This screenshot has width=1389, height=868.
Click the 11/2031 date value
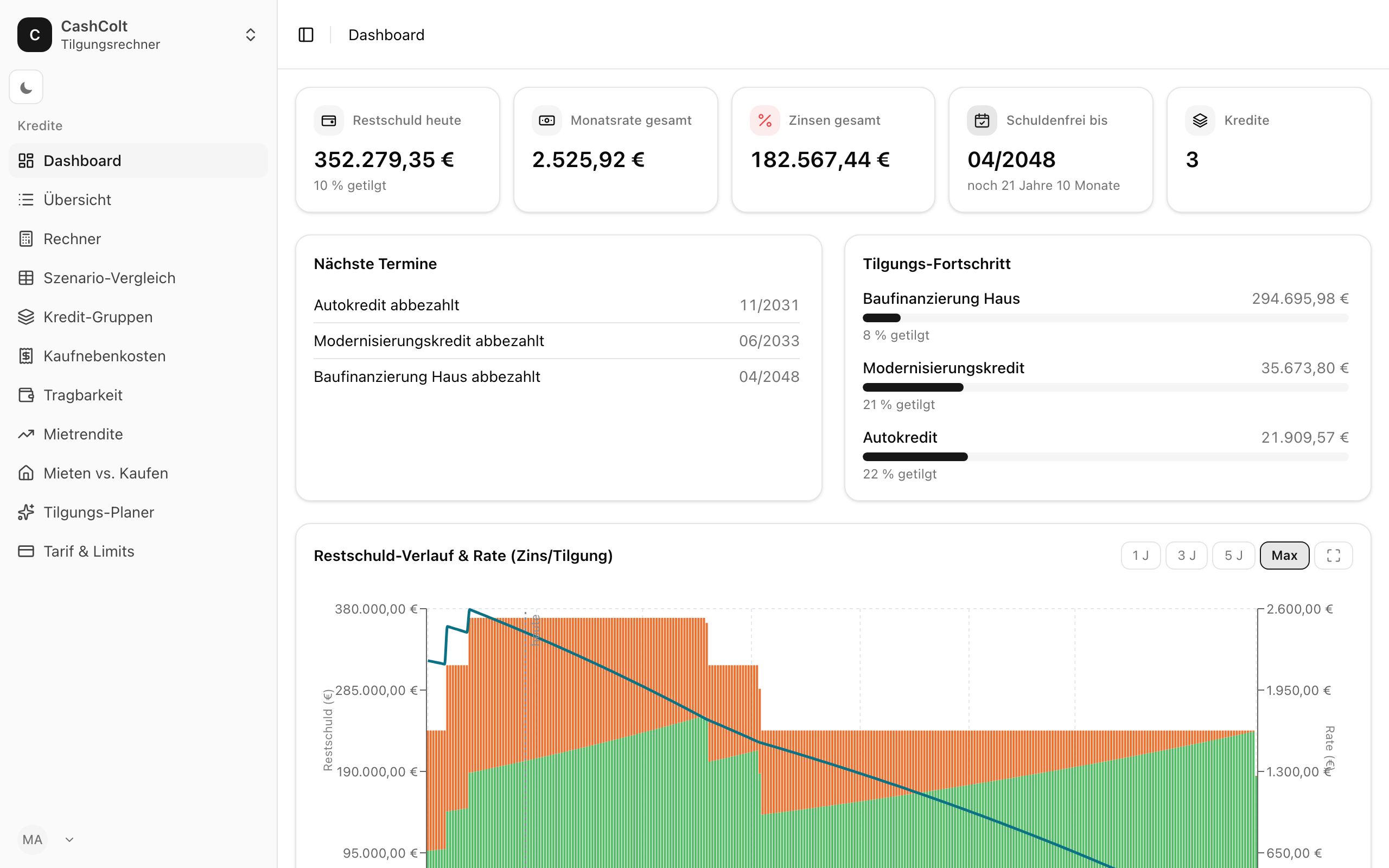tap(769, 305)
